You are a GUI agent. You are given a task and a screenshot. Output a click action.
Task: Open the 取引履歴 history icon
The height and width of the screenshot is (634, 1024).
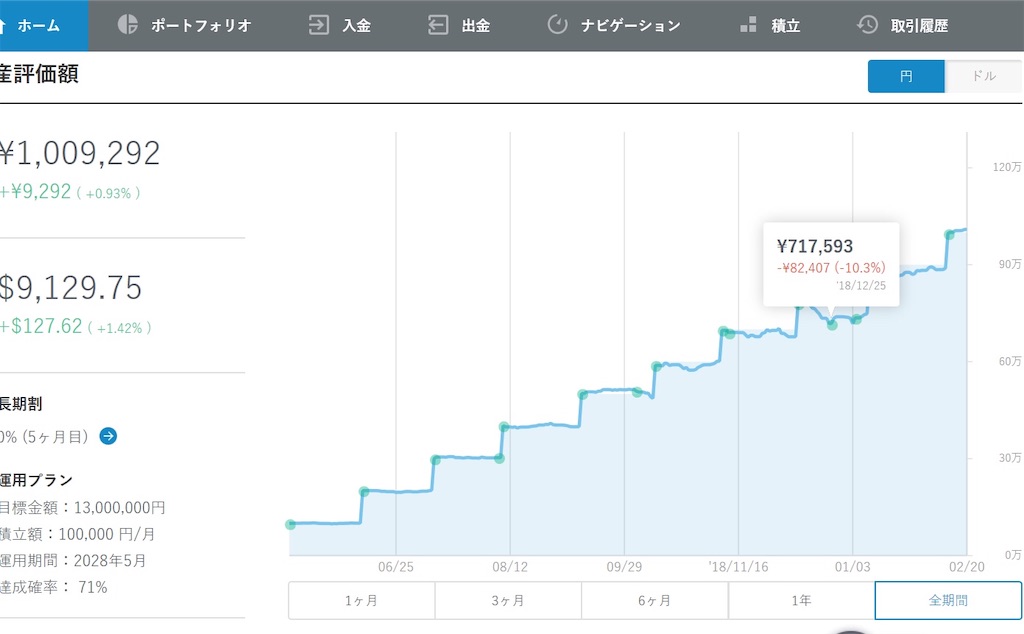[x=865, y=25]
